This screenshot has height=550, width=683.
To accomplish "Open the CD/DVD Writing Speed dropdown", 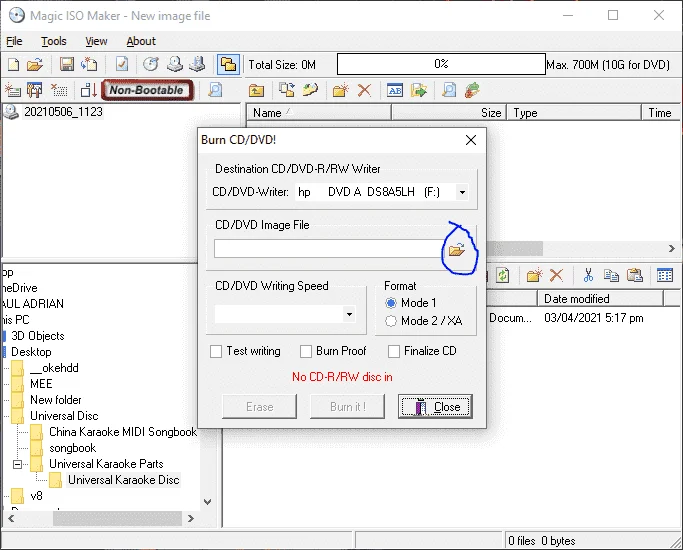I will click(349, 314).
